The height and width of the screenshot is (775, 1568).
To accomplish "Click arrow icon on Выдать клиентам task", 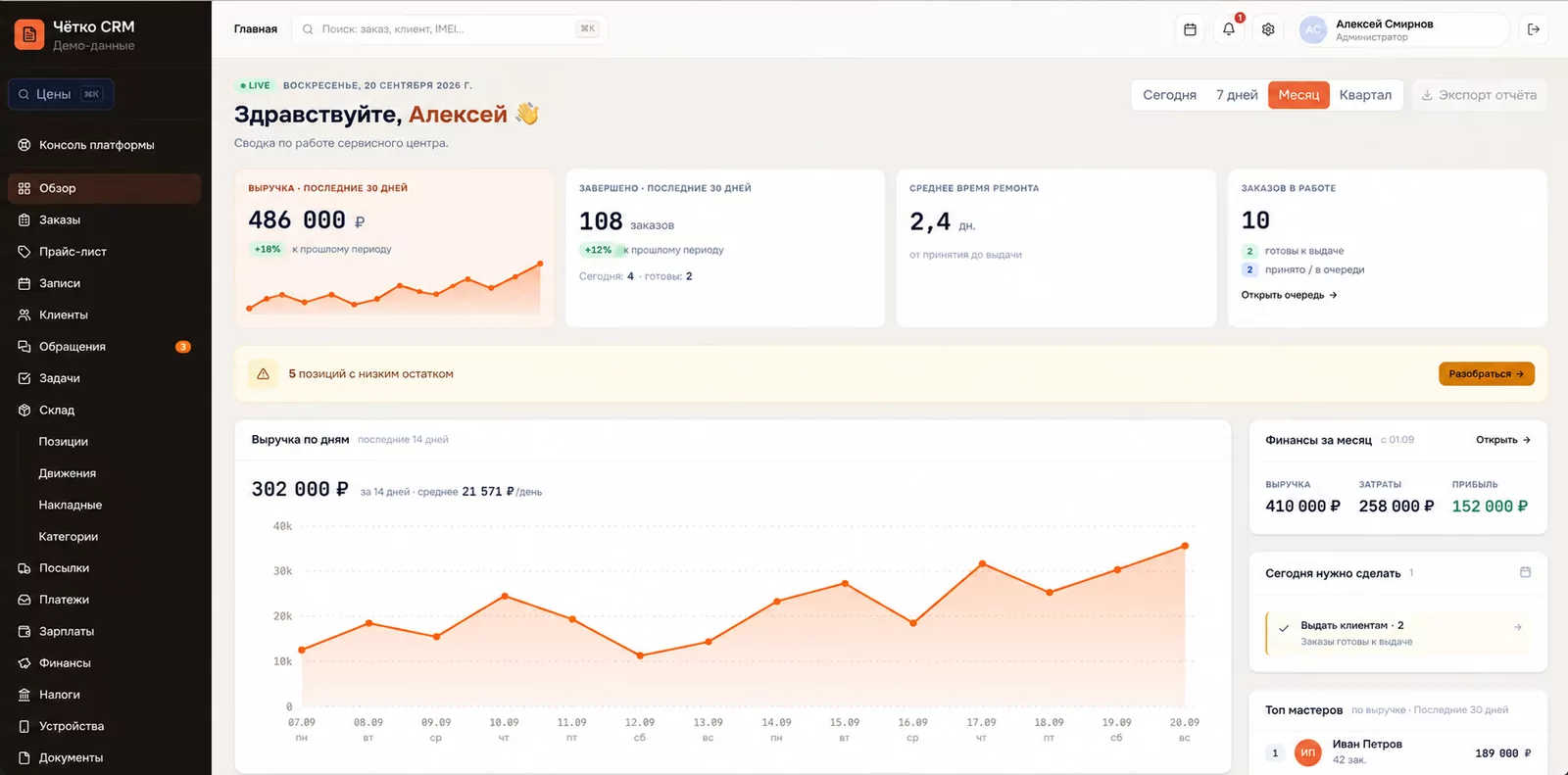I will pos(1518,627).
